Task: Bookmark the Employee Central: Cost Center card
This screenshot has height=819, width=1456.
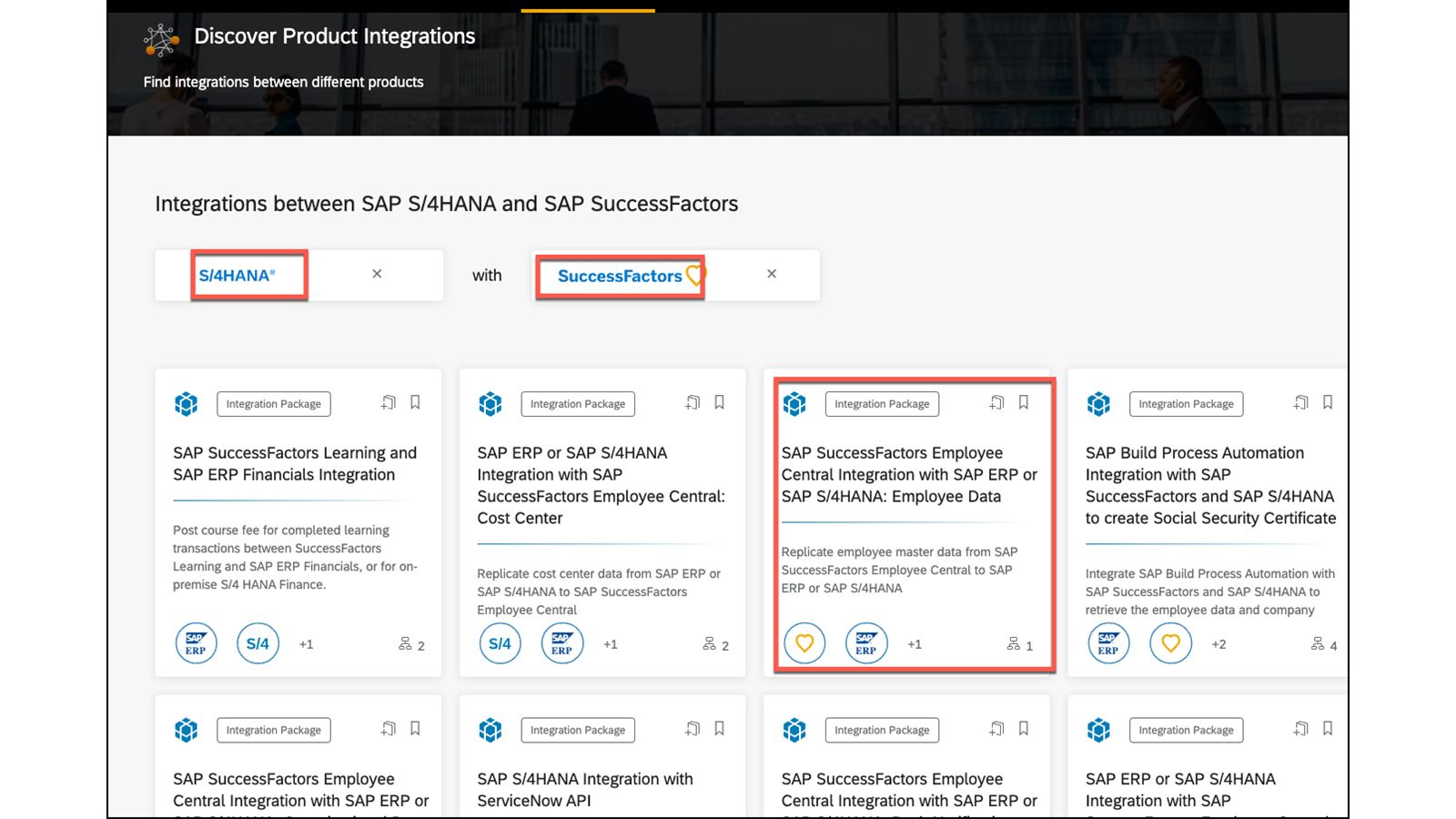Action: (x=719, y=402)
